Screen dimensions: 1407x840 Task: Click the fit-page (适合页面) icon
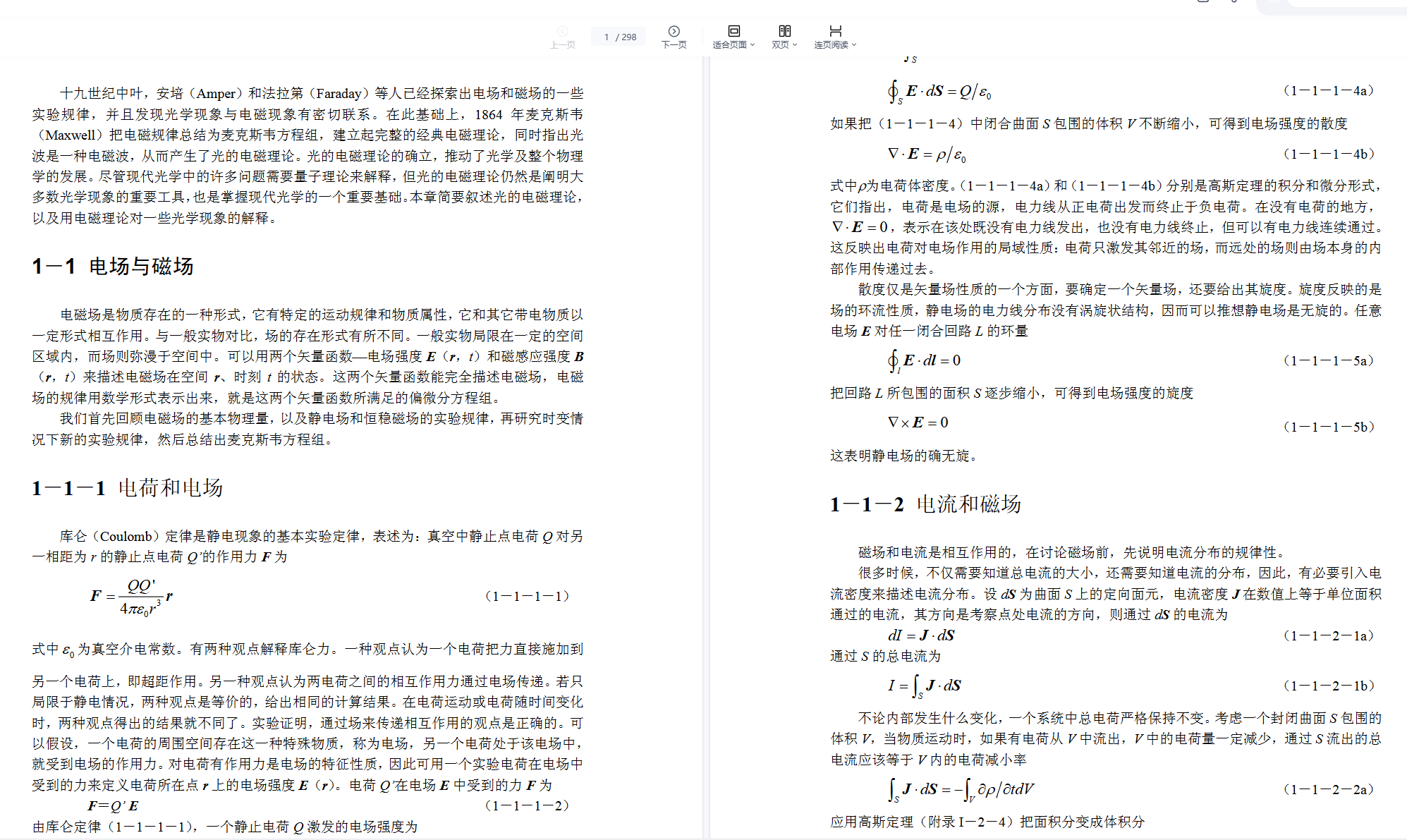click(733, 31)
